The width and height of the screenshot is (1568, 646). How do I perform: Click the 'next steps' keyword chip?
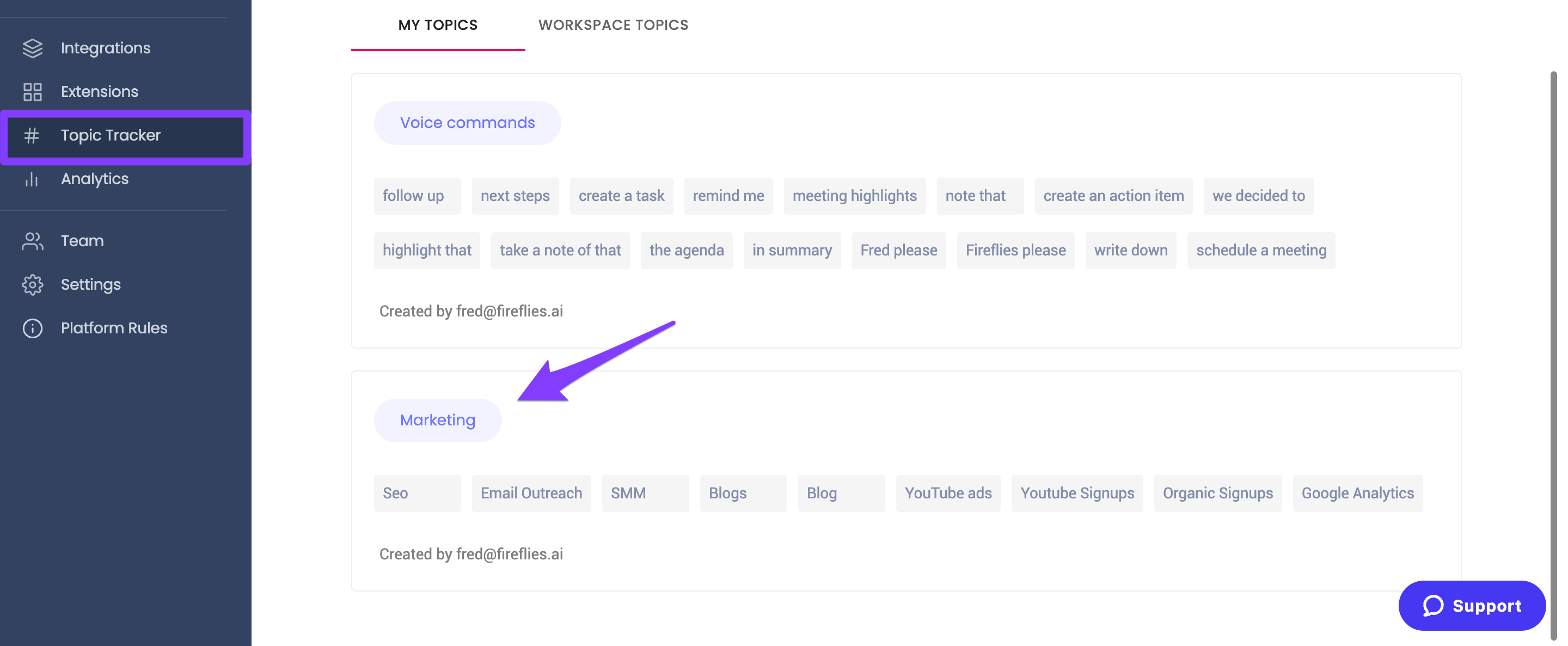coord(515,196)
